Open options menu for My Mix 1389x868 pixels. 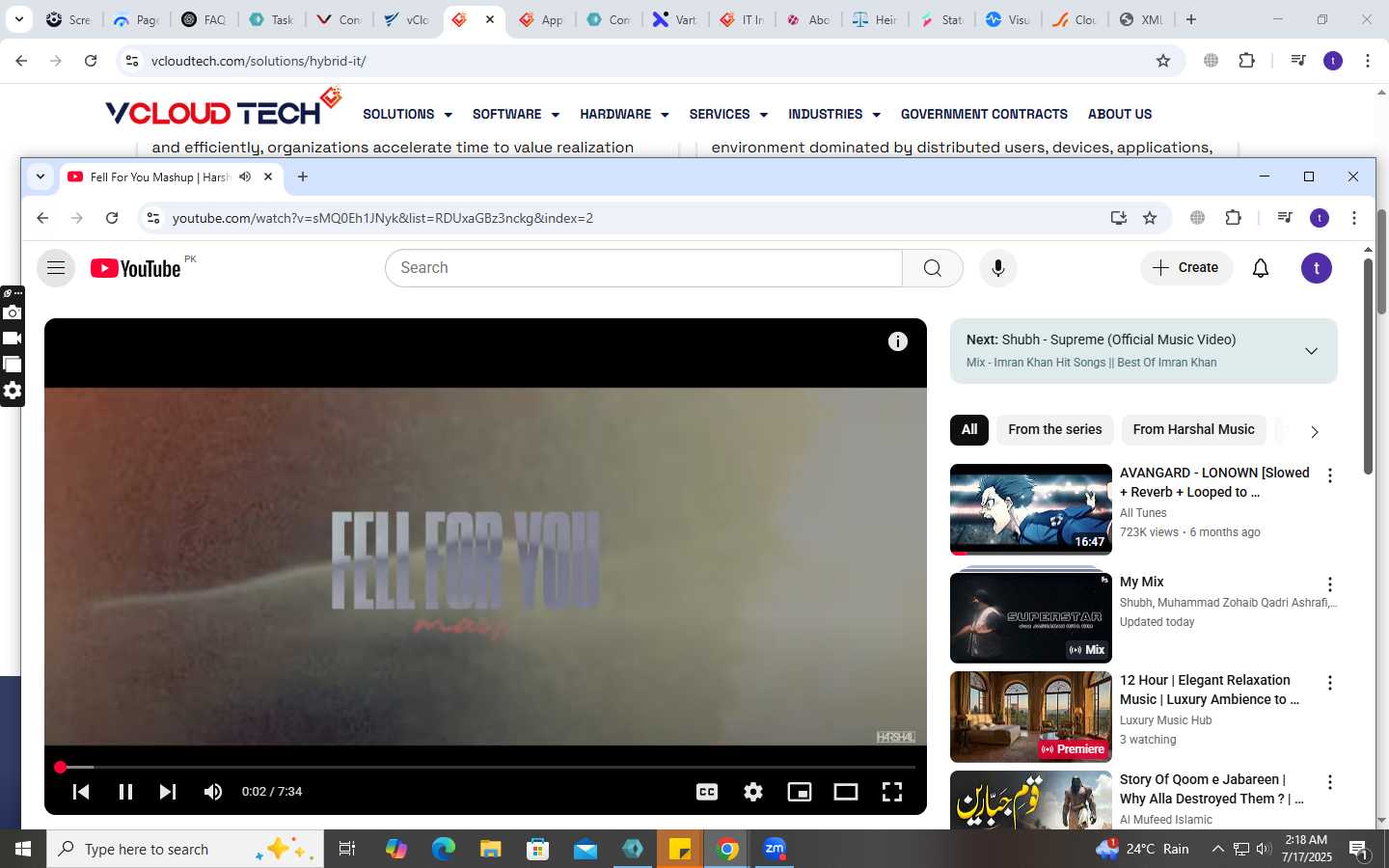(1330, 584)
